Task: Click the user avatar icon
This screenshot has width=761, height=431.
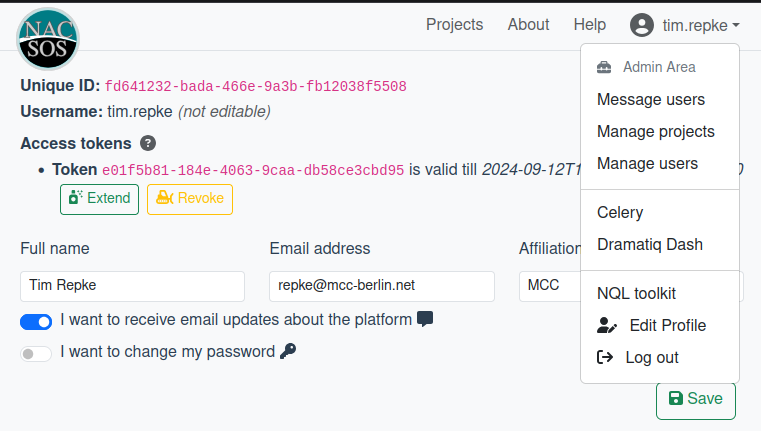Action: [642, 25]
